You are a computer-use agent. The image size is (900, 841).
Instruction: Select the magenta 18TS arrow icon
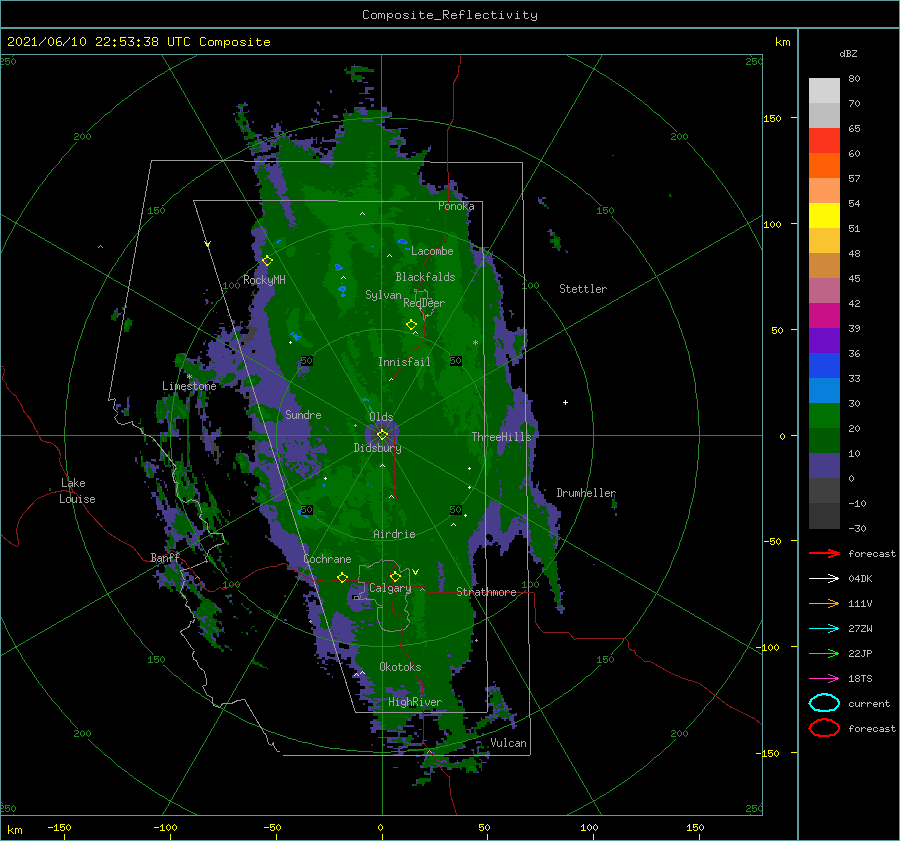[824, 679]
